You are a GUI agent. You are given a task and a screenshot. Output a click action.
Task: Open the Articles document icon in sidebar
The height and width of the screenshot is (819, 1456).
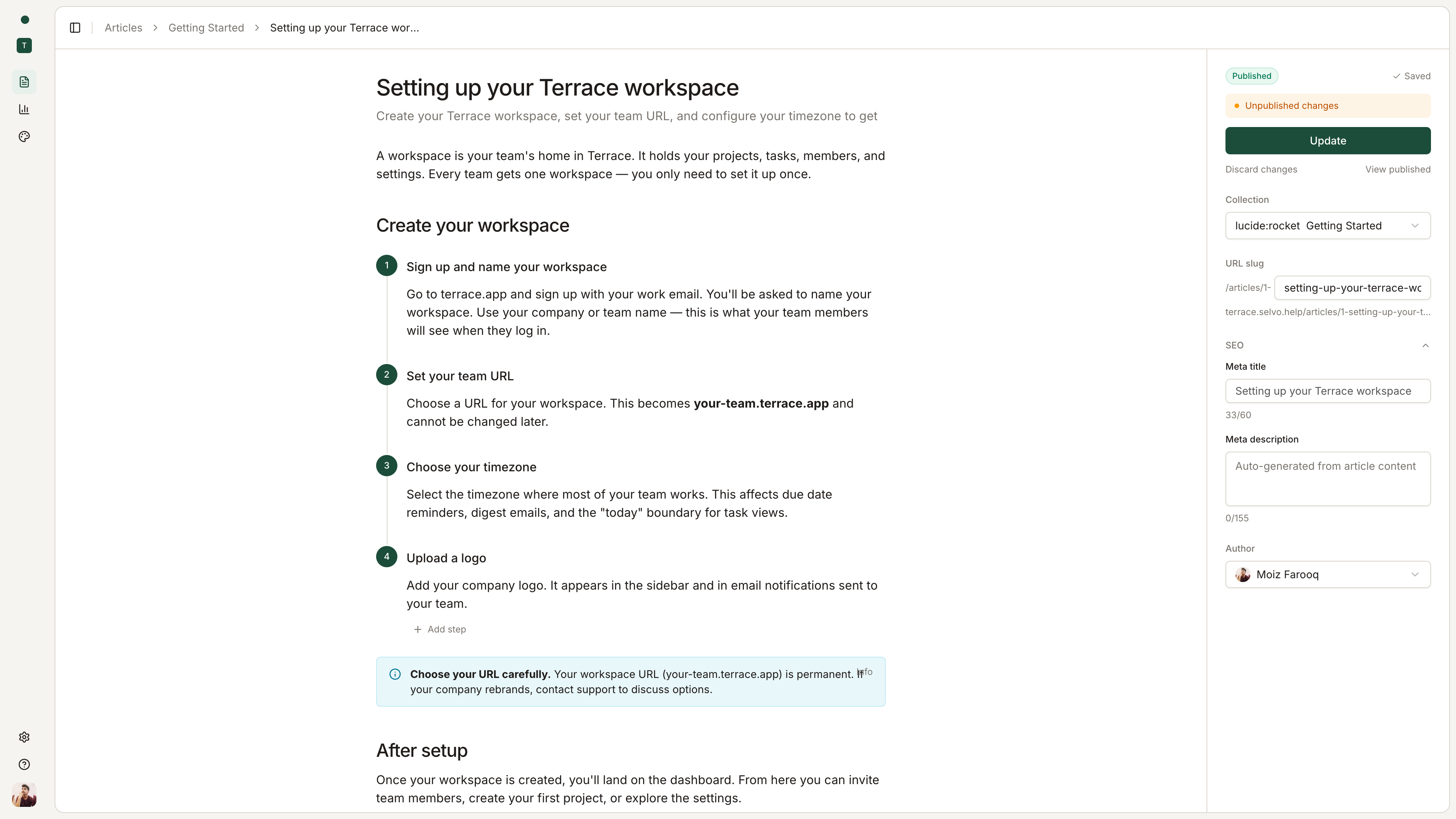[24, 82]
